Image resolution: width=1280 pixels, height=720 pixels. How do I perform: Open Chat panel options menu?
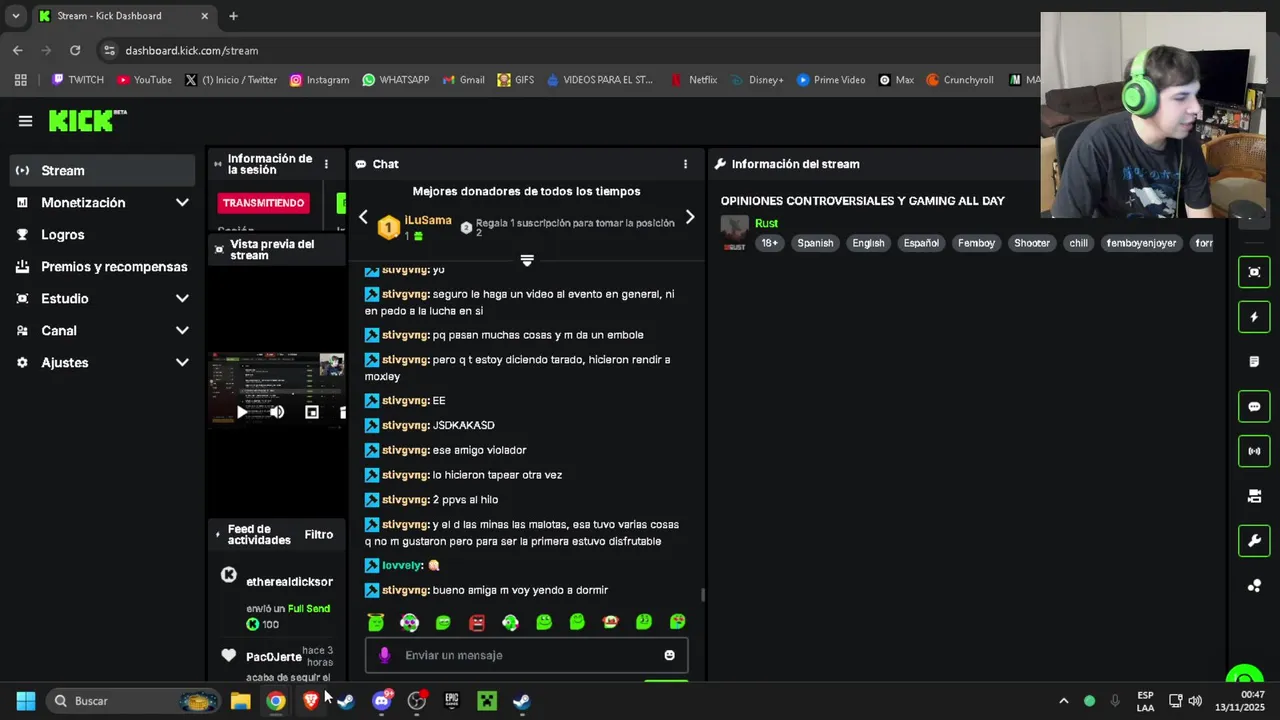click(x=685, y=164)
